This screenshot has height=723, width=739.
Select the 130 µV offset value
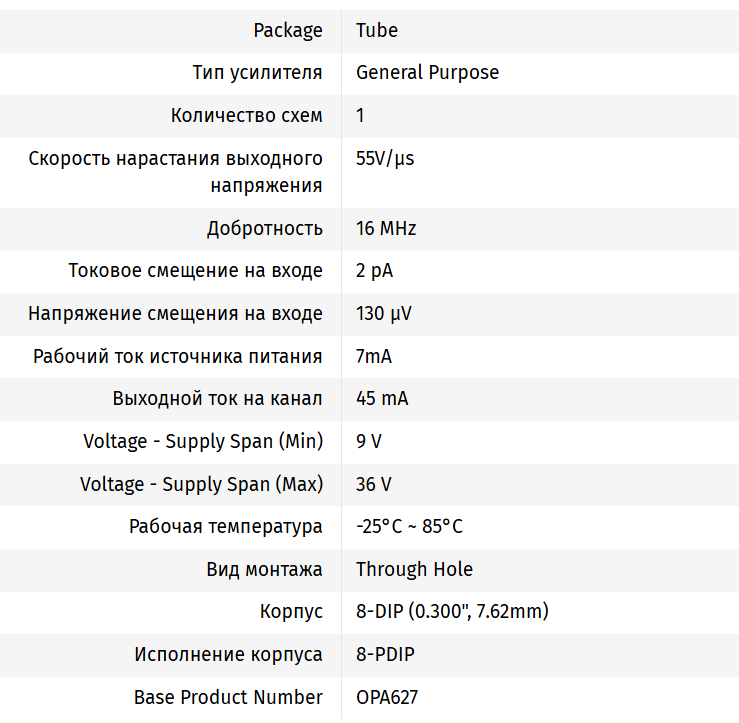point(384,313)
